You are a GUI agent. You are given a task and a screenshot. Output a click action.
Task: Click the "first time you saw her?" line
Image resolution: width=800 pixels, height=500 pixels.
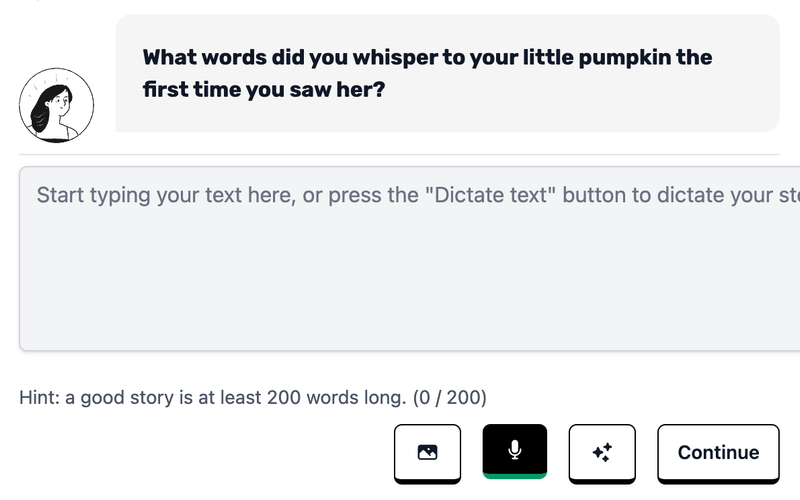(x=264, y=89)
